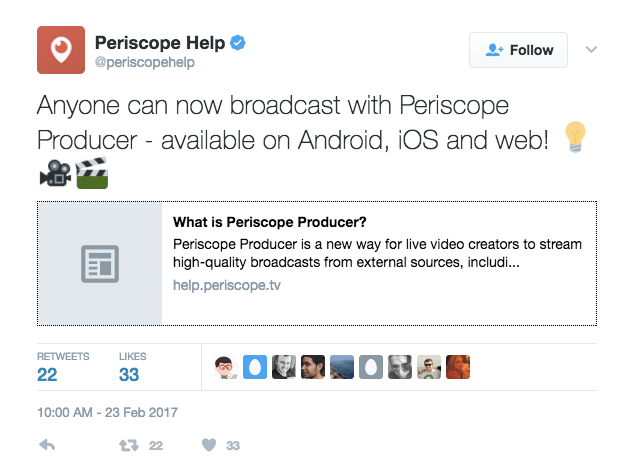This screenshot has width=632, height=461.
Task: Click the retweet icon below the tweet
Action: tap(129, 445)
